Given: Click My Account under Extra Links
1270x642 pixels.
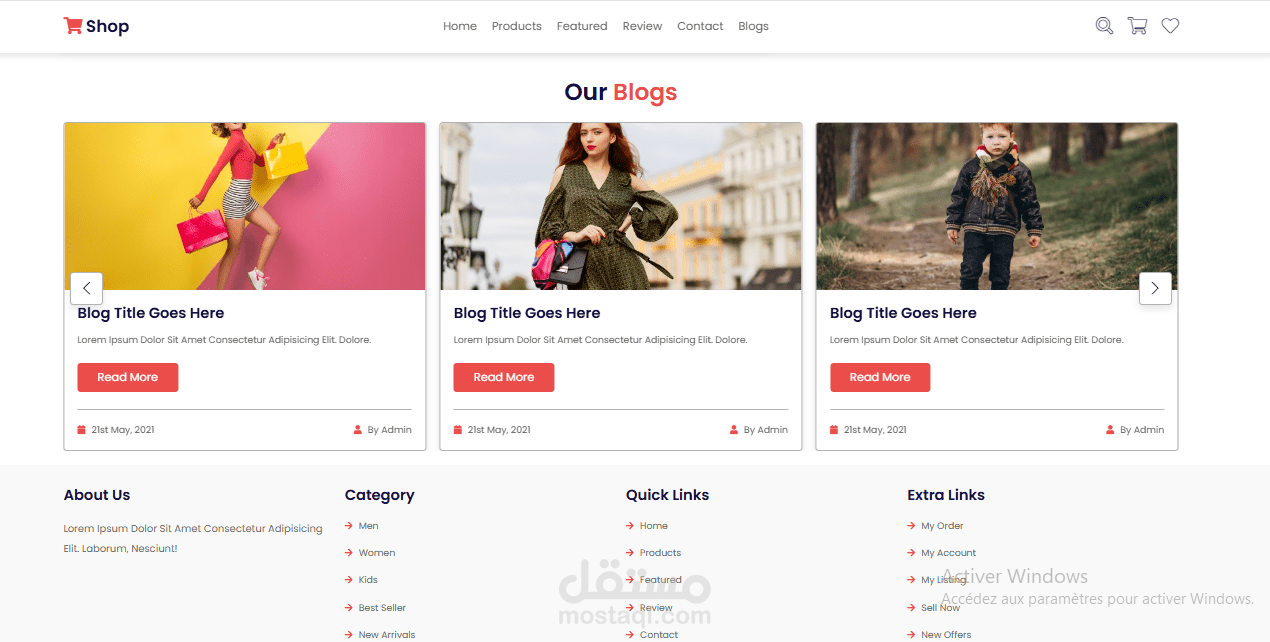Looking at the screenshot, I should point(942,553).
